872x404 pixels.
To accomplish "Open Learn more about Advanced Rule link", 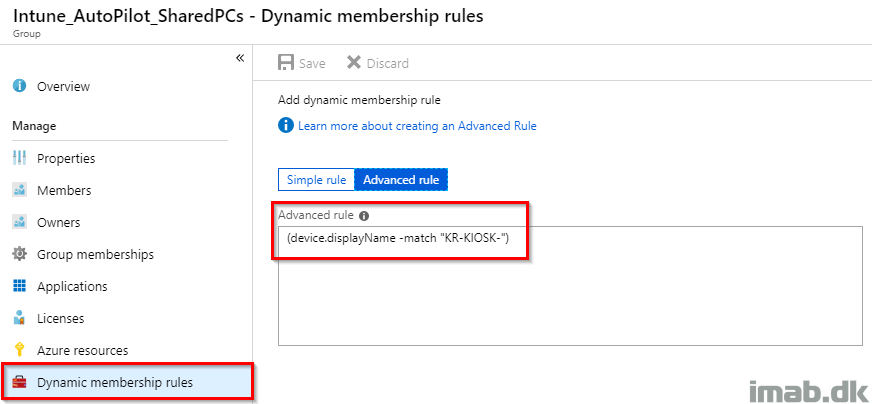I will click(x=417, y=126).
